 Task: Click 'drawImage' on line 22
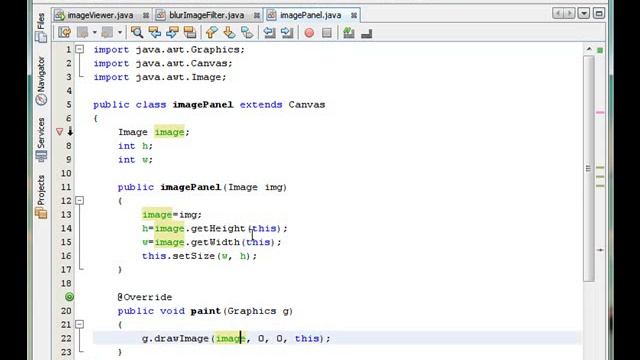[x=182, y=338]
